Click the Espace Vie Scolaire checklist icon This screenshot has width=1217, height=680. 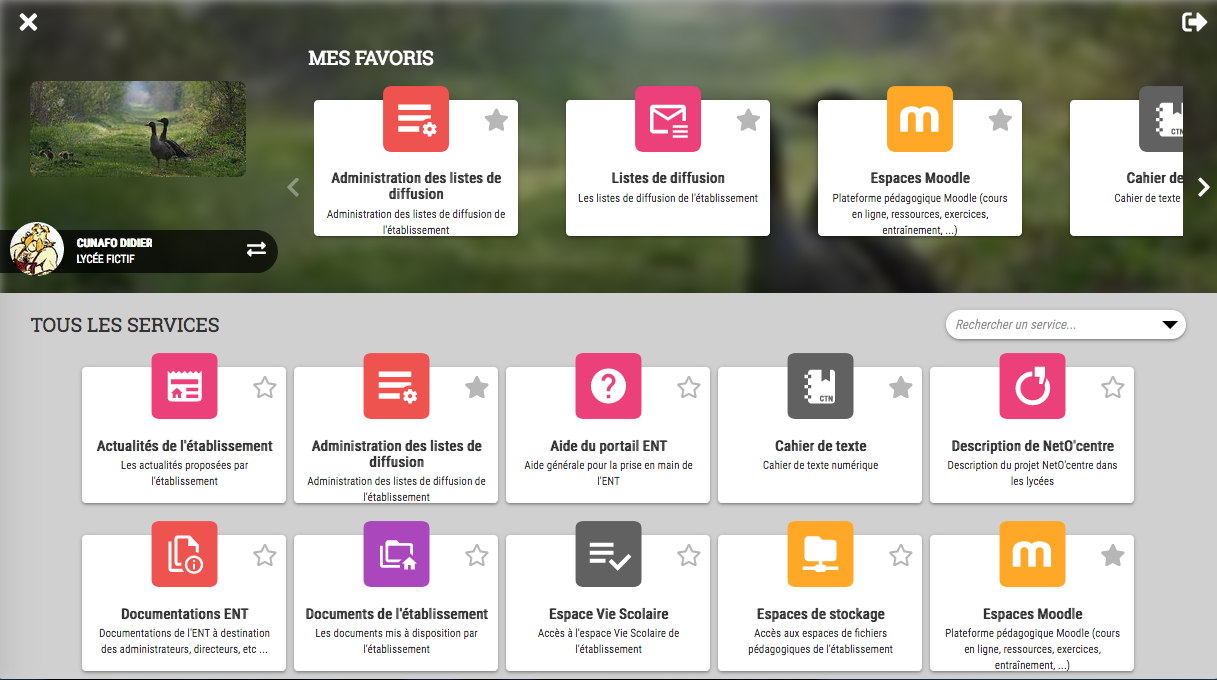[x=608, y=554]
